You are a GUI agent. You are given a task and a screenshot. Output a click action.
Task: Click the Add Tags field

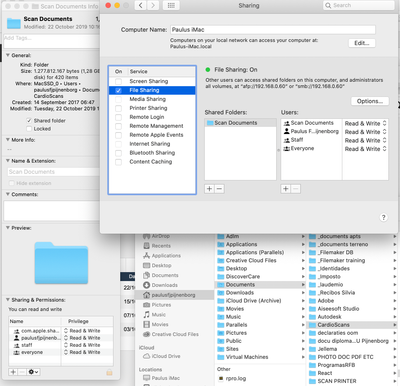[x=52, y=41]
